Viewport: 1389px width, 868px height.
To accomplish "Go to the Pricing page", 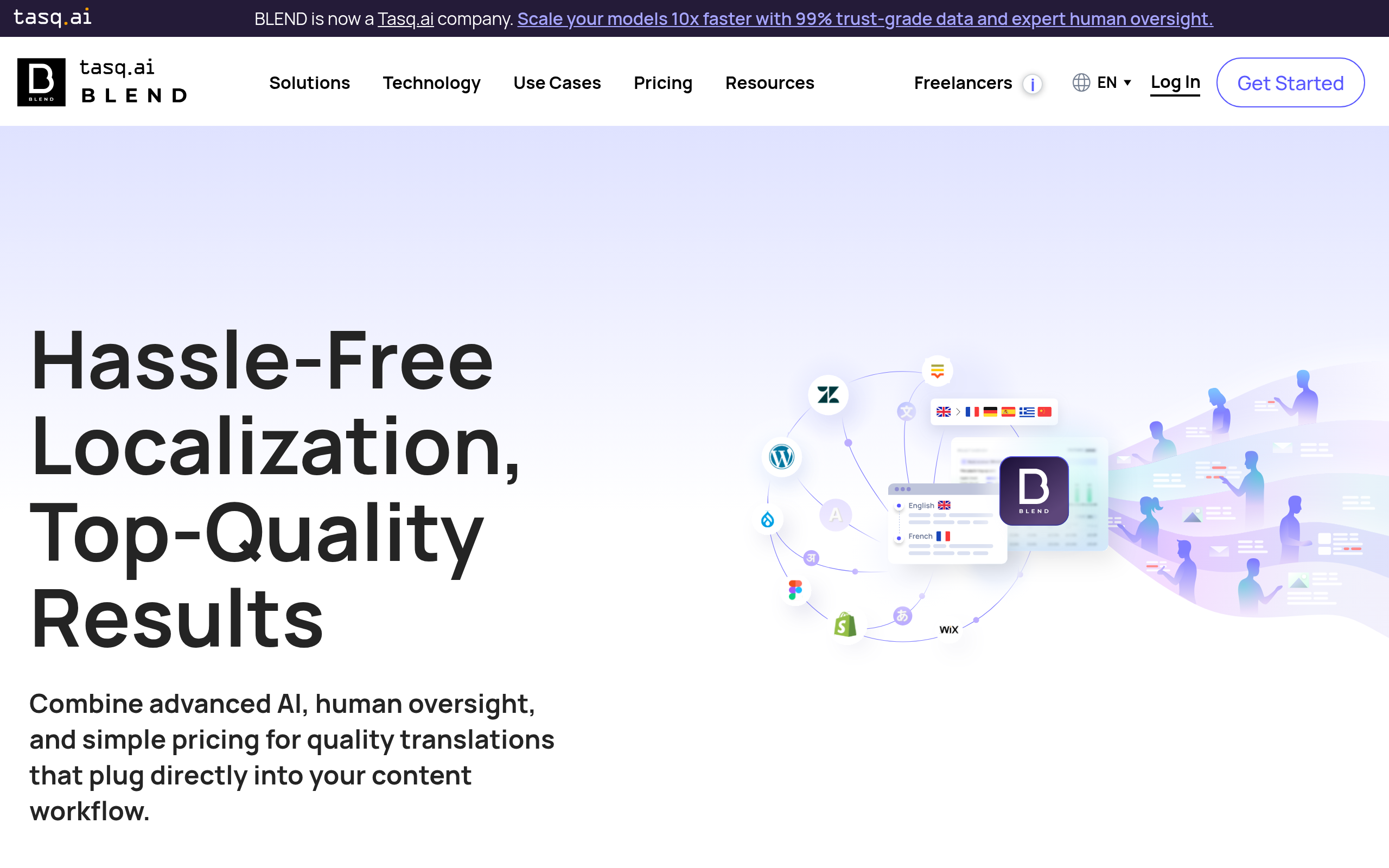I will click(x=663, y=82).
